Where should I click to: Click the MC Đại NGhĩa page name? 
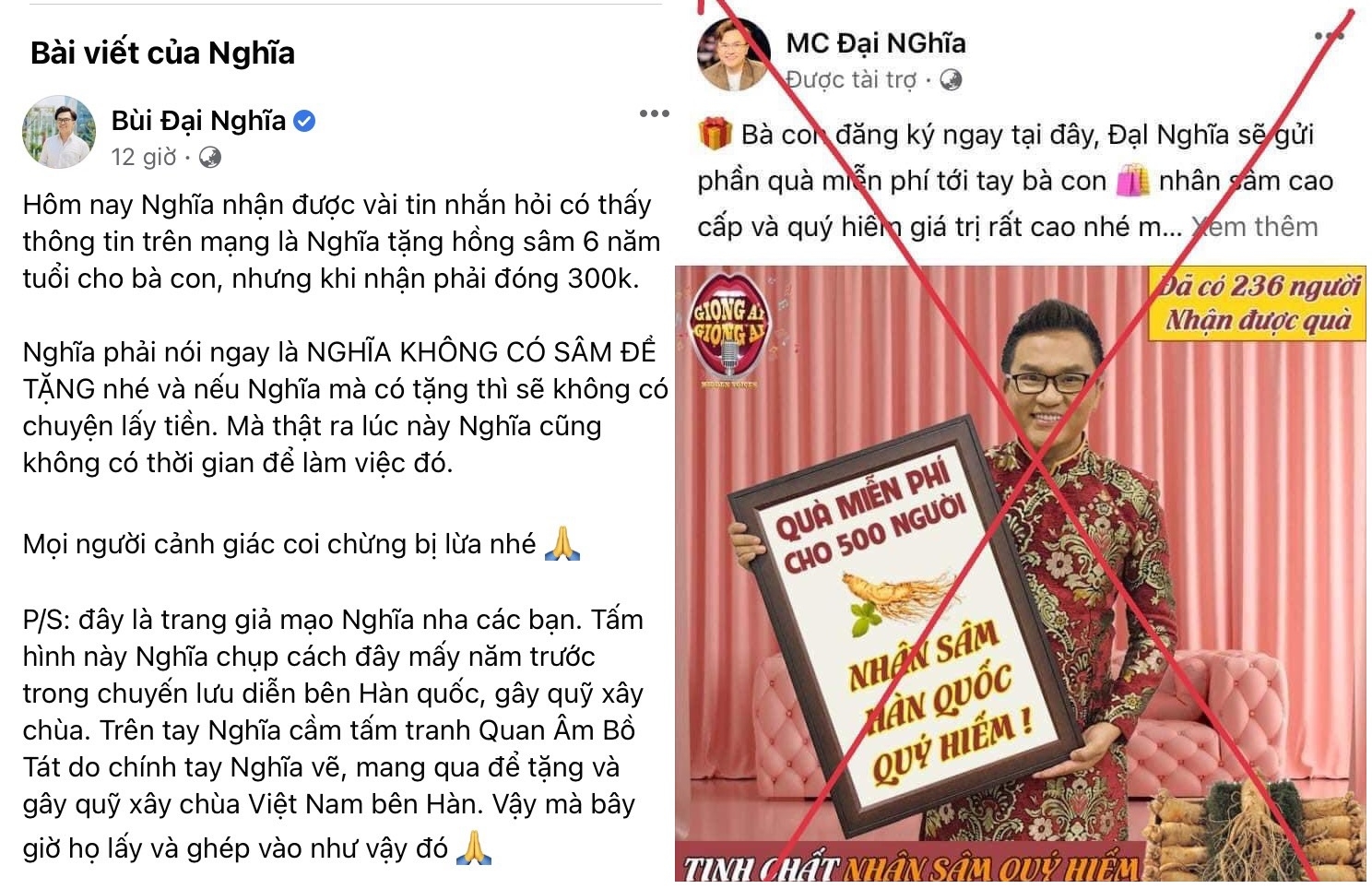tap(876, 43)
